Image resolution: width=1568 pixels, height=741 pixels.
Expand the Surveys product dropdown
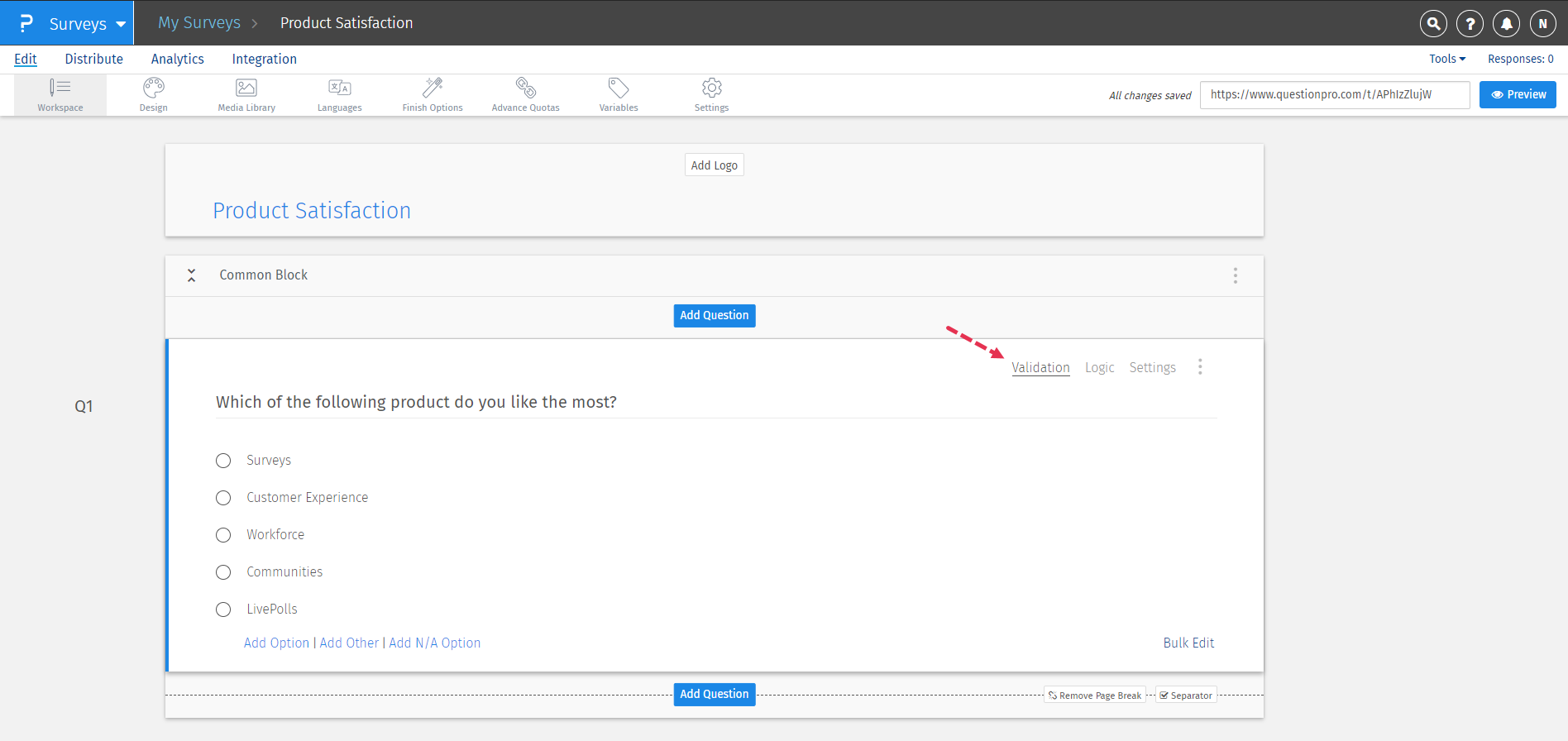pyautogui.click(x=121, y=24)
